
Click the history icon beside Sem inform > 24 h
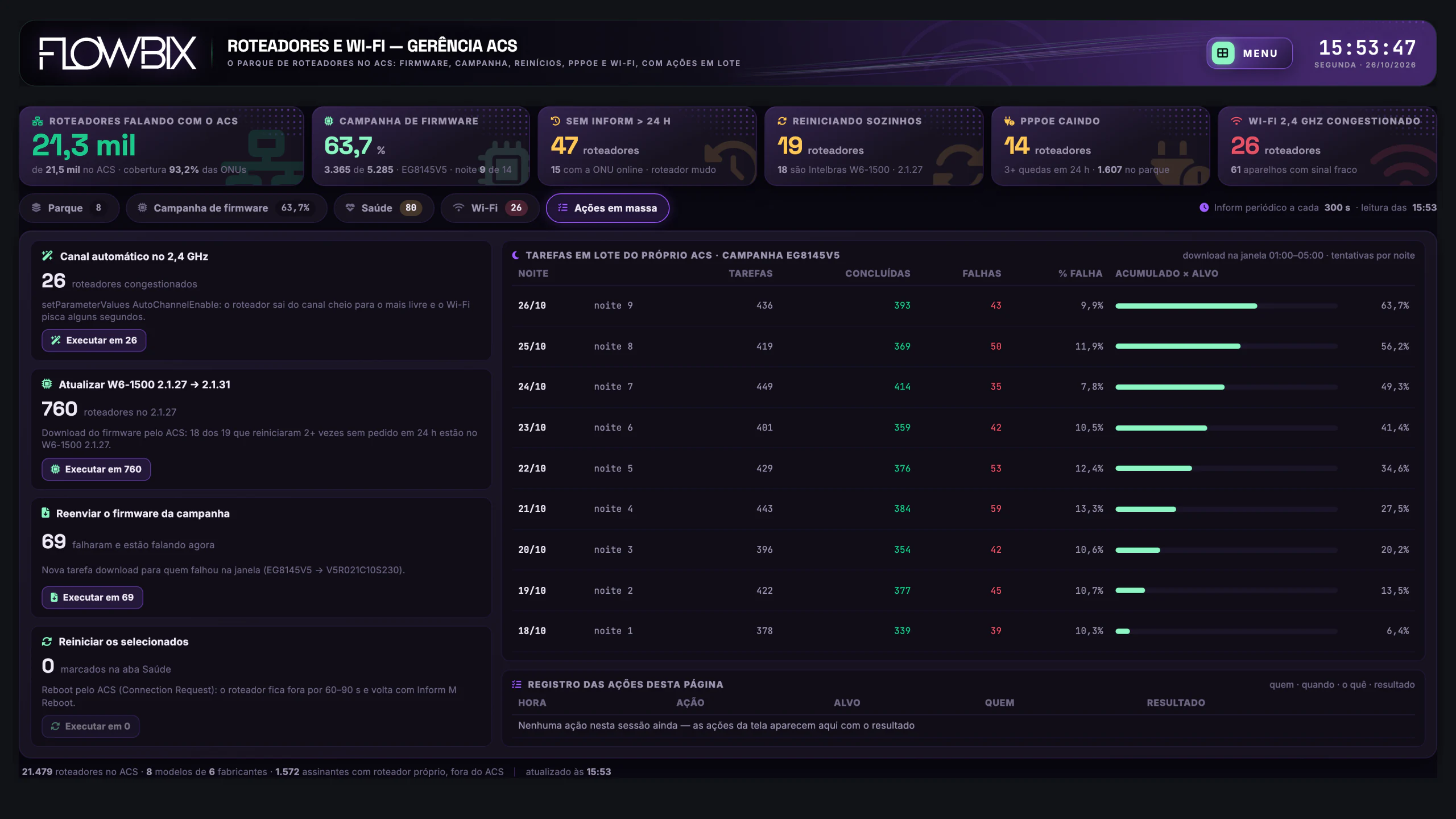[x=556, y=121]
